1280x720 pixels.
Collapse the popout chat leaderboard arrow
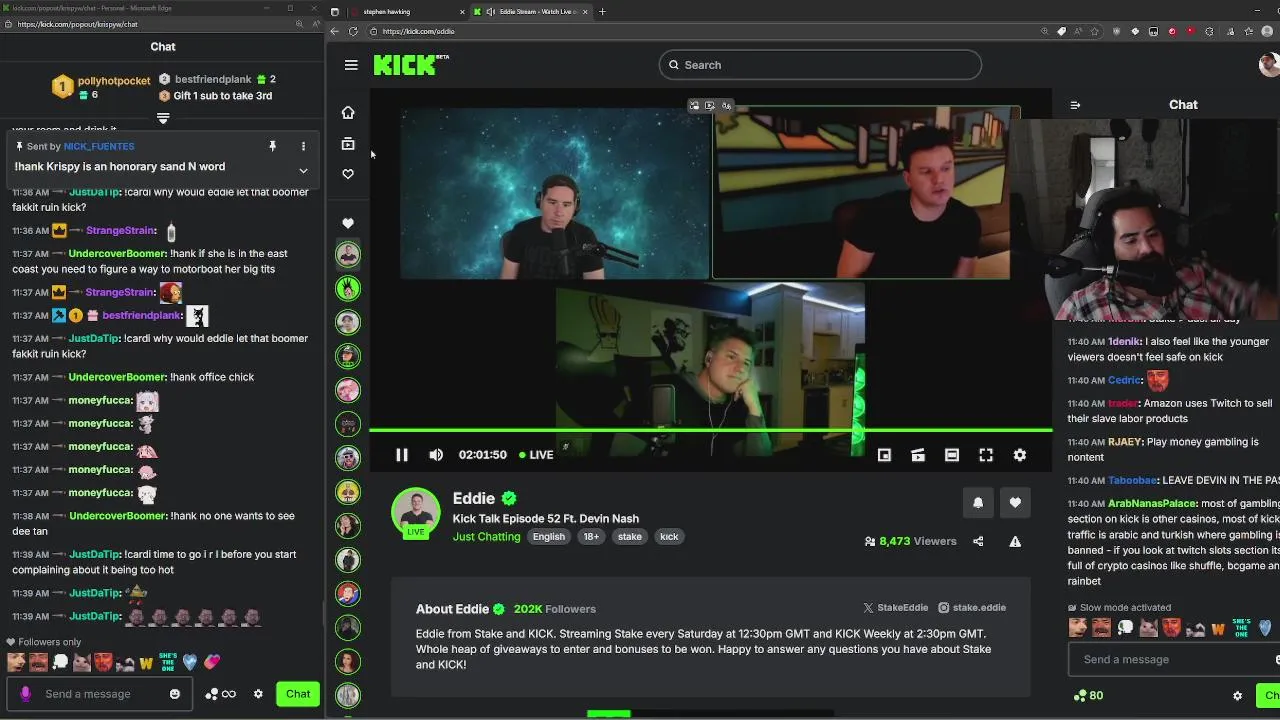point(163,118)
